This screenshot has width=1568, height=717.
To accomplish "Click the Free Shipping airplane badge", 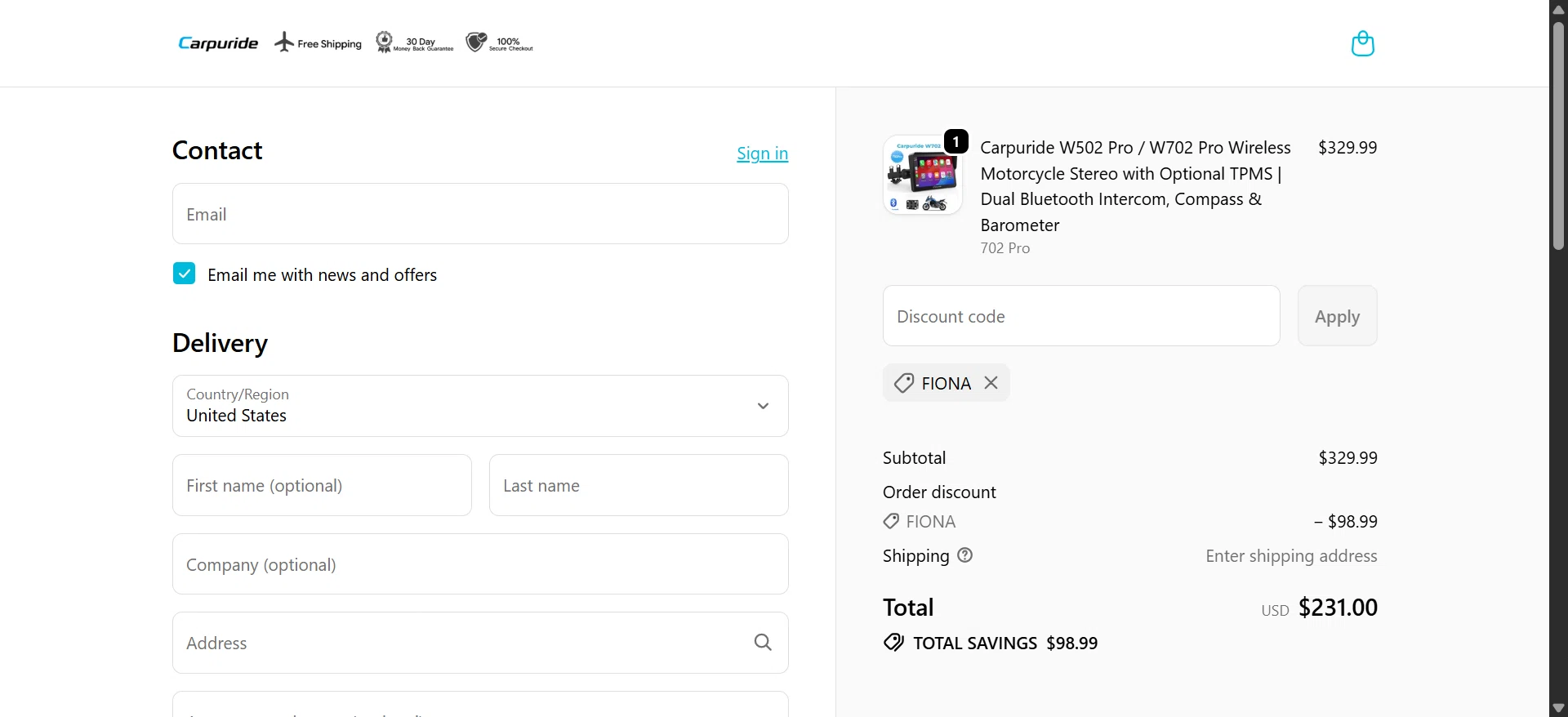I will 318,42.
